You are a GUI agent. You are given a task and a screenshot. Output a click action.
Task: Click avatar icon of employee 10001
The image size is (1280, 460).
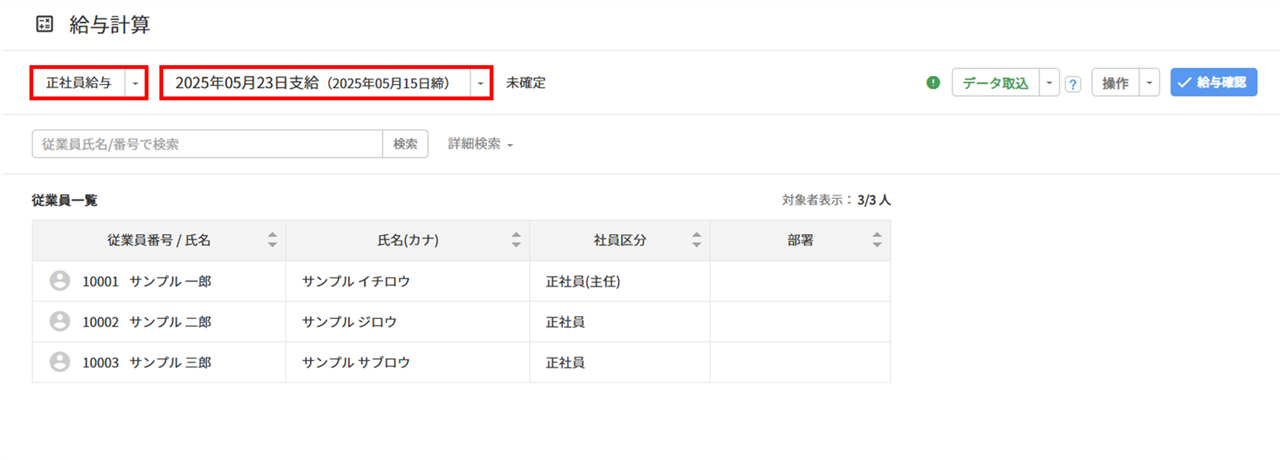point(60,281)
